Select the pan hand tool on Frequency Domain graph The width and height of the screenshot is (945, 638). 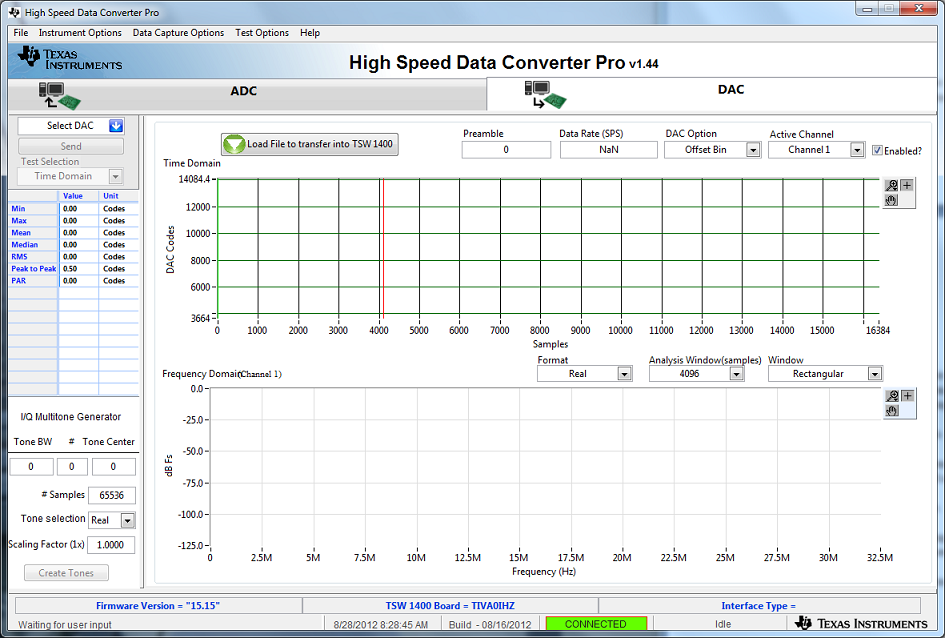pos(892,411)
